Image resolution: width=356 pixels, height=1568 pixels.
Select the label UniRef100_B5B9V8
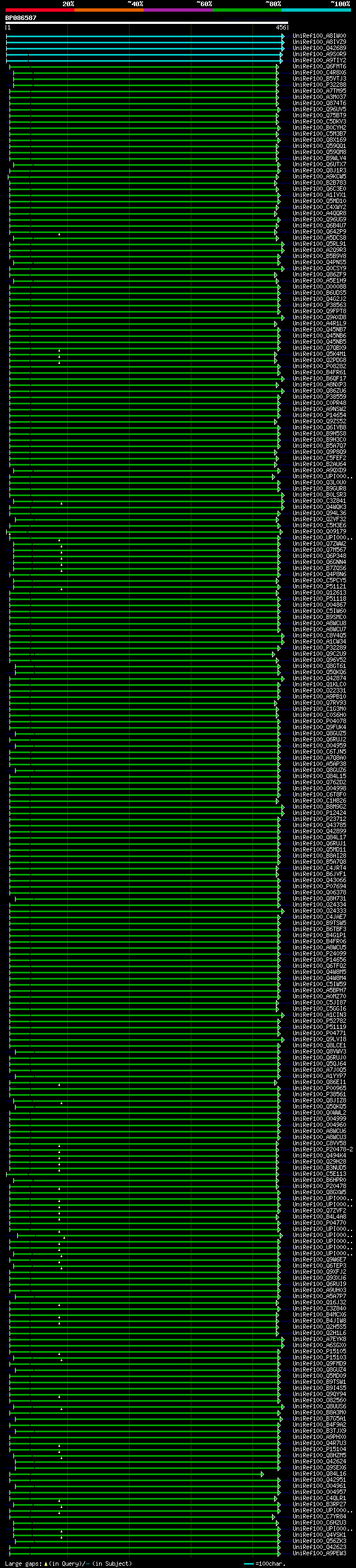(x=319, y=256)
